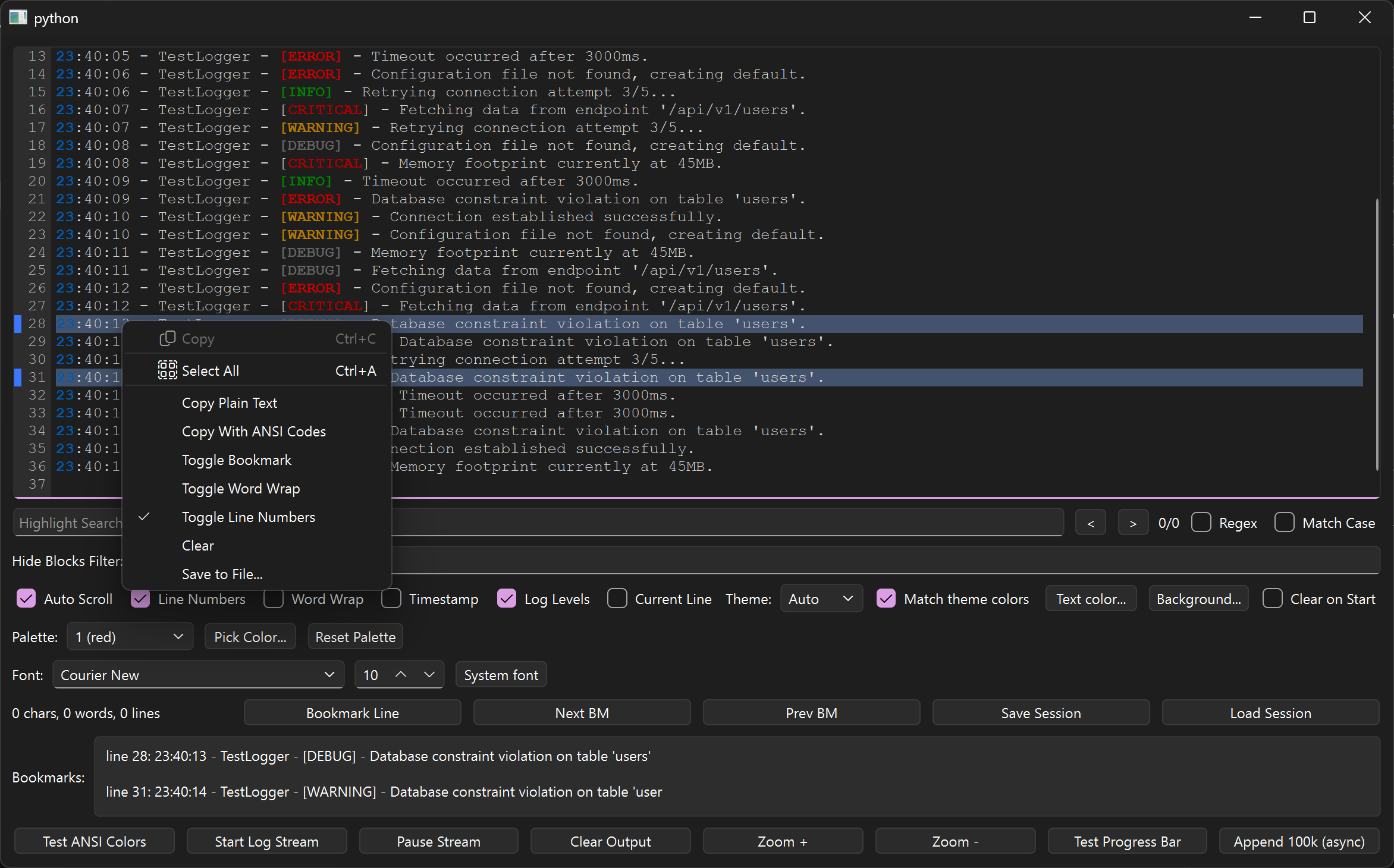Viewport: 1394px width, 868px height.
Task: Click log line 19 Memory footprint text
Action: tap(560, 163)
